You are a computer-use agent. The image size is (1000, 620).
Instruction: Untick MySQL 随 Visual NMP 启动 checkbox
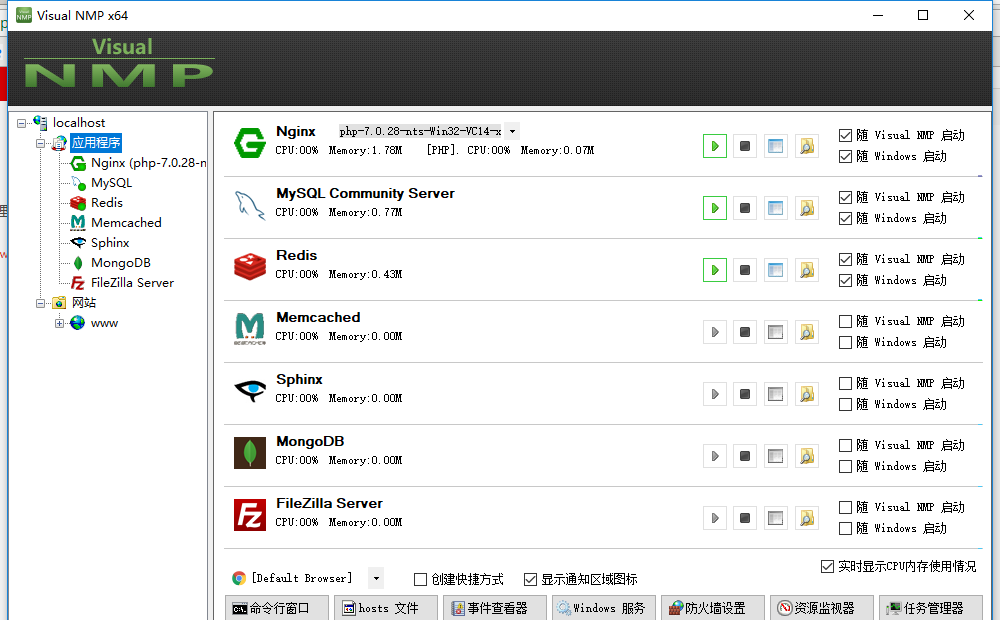pos(845,197)
